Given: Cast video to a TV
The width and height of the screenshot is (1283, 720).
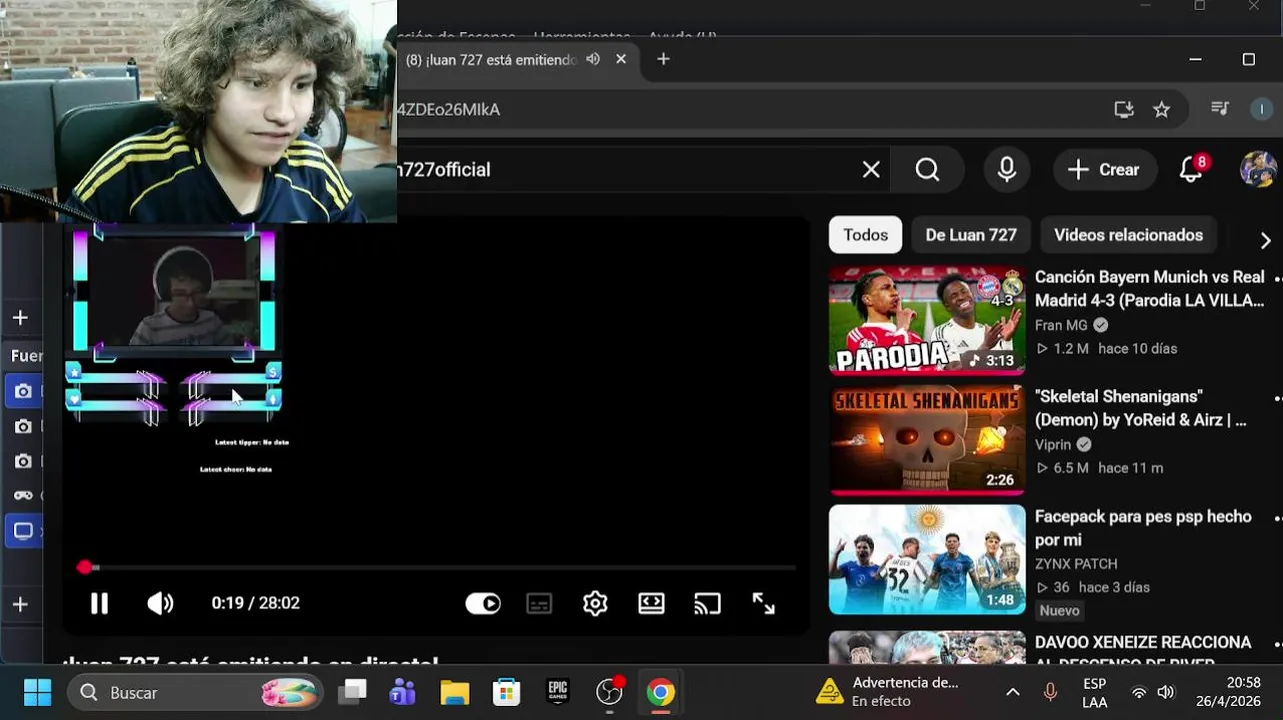Looking at the screenshot, I should click(707, 603).
